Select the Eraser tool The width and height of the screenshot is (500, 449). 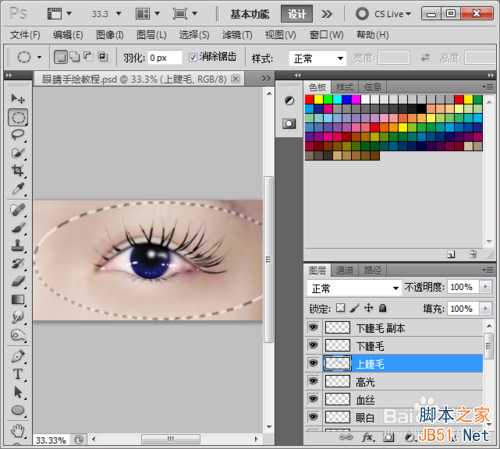pos(18,282)
